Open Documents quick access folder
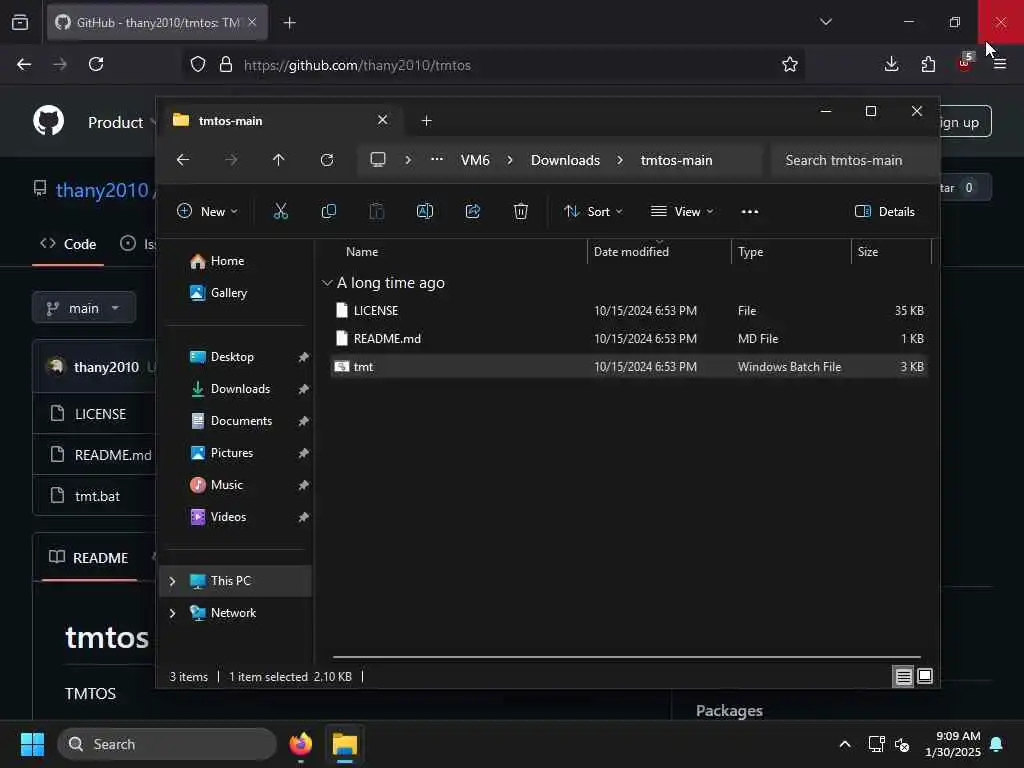 click(x=241, y=421)
